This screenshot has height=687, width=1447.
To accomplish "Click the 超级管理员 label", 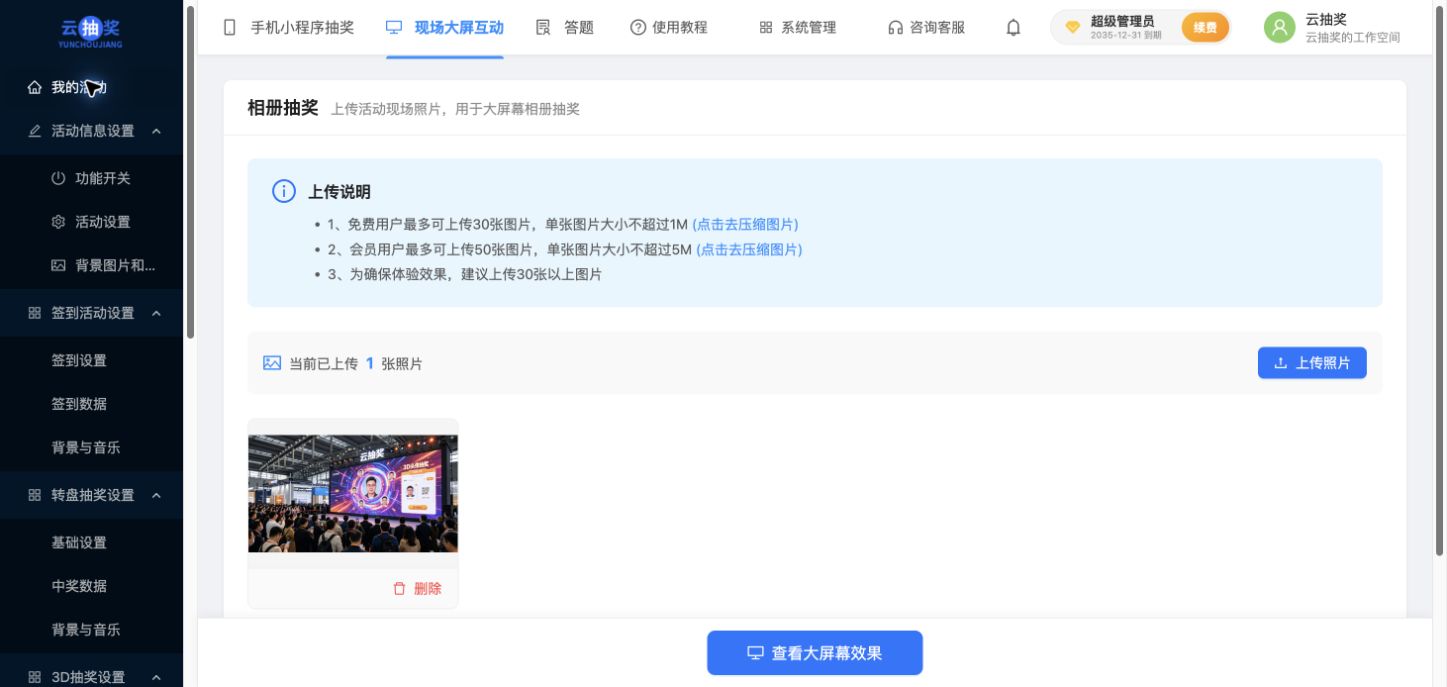I will tap(1122, 21).
